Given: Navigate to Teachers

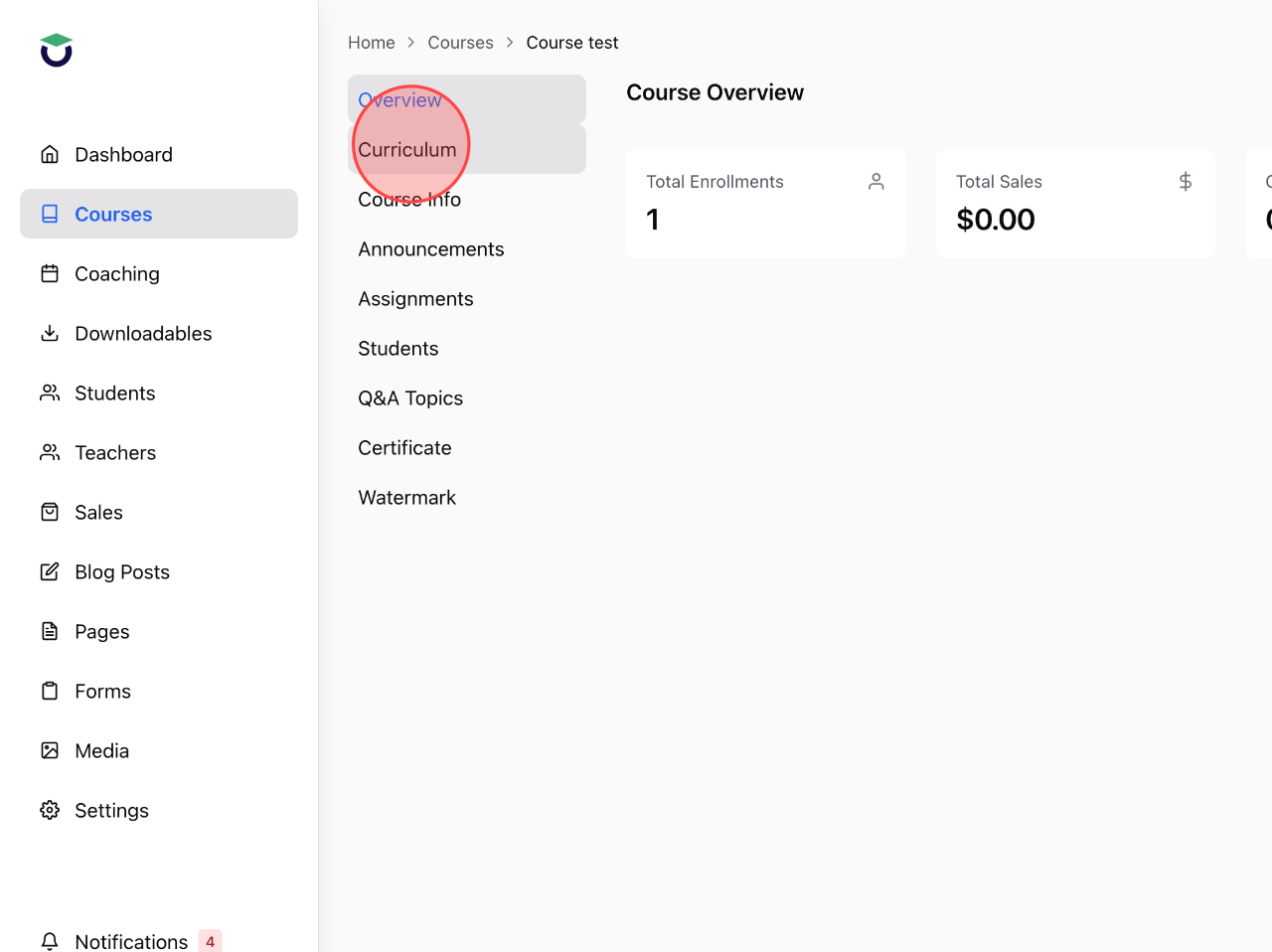Looking at the screenshot, I should point(159,452).
